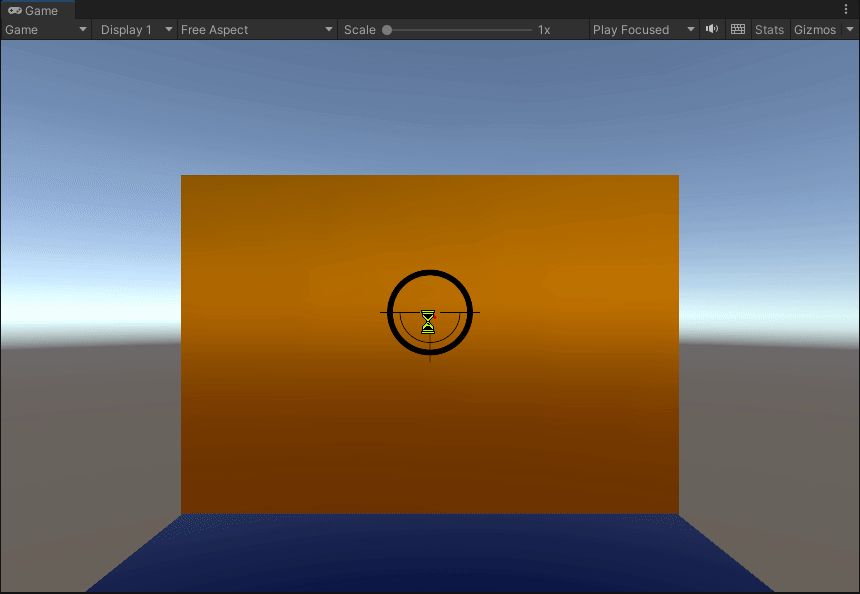Enable audio by clicking the speaker toggle

coord(711,29)
